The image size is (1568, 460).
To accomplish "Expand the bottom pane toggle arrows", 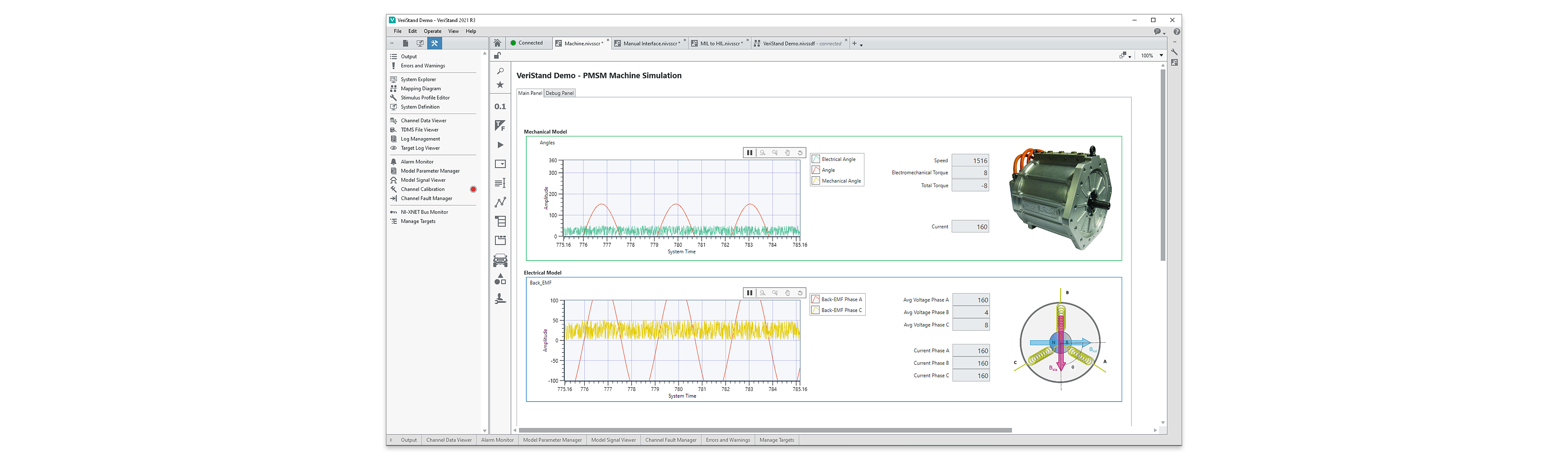I will point(392,440).
